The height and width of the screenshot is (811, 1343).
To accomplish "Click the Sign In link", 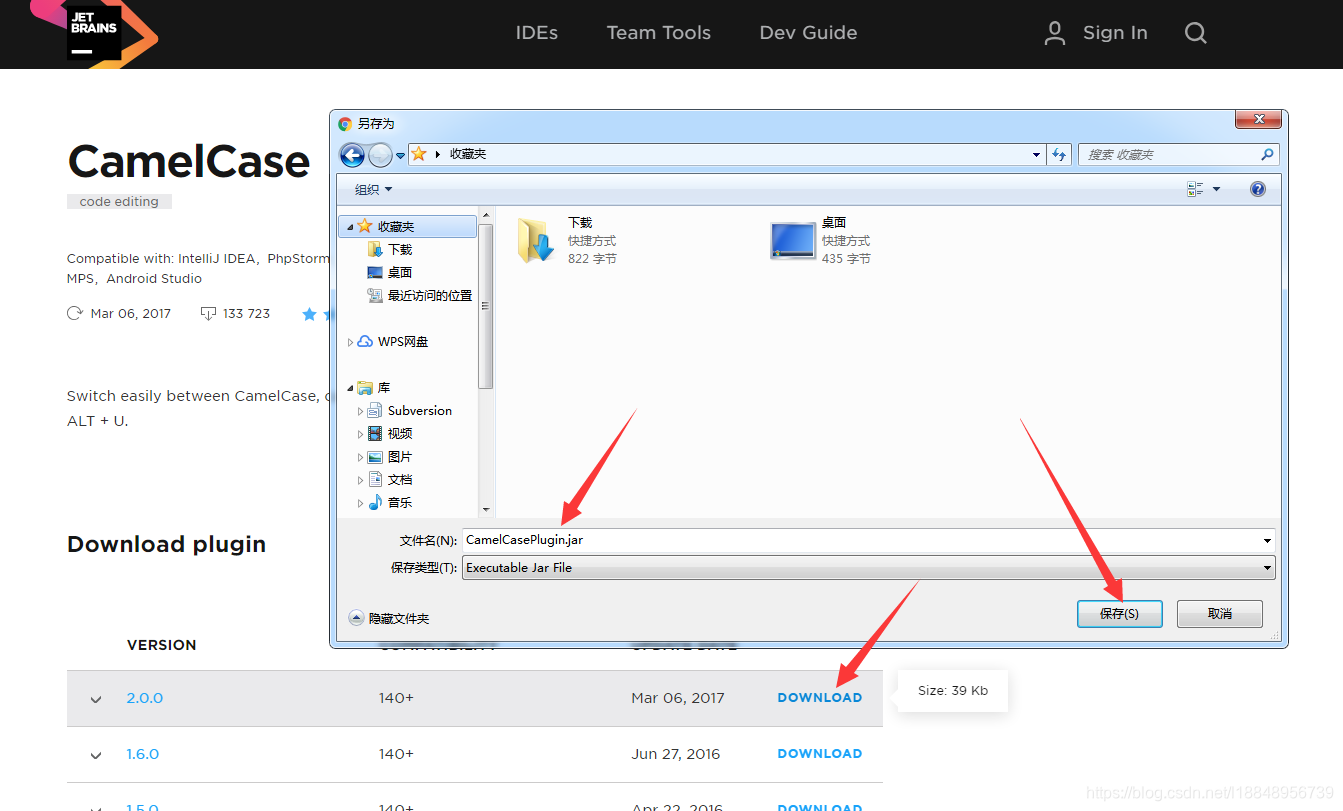I will coord(1115,33).
